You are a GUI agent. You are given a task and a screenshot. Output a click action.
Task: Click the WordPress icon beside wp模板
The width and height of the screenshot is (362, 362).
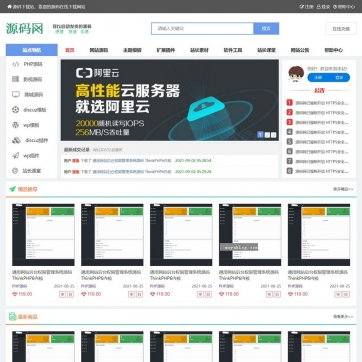point(16,125)
